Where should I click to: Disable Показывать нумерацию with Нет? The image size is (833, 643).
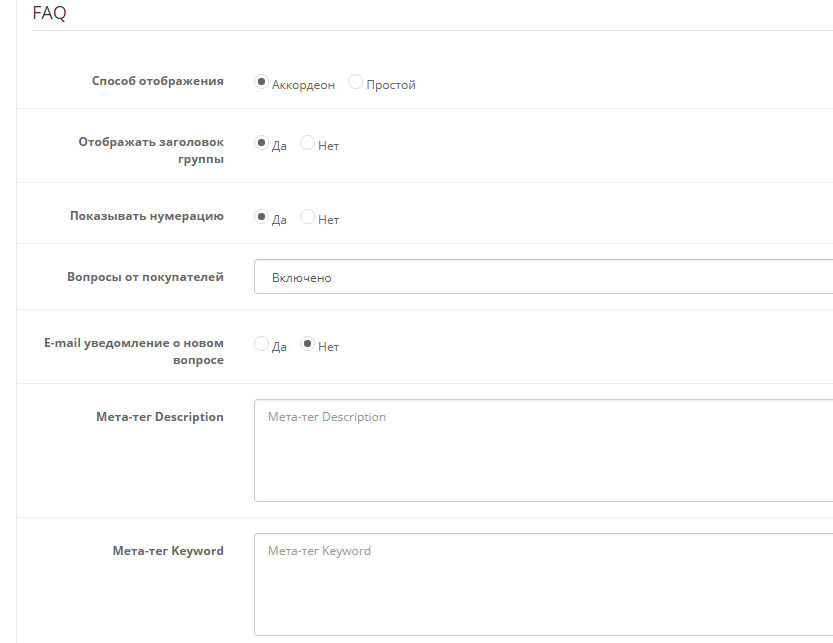coord(308,217)
